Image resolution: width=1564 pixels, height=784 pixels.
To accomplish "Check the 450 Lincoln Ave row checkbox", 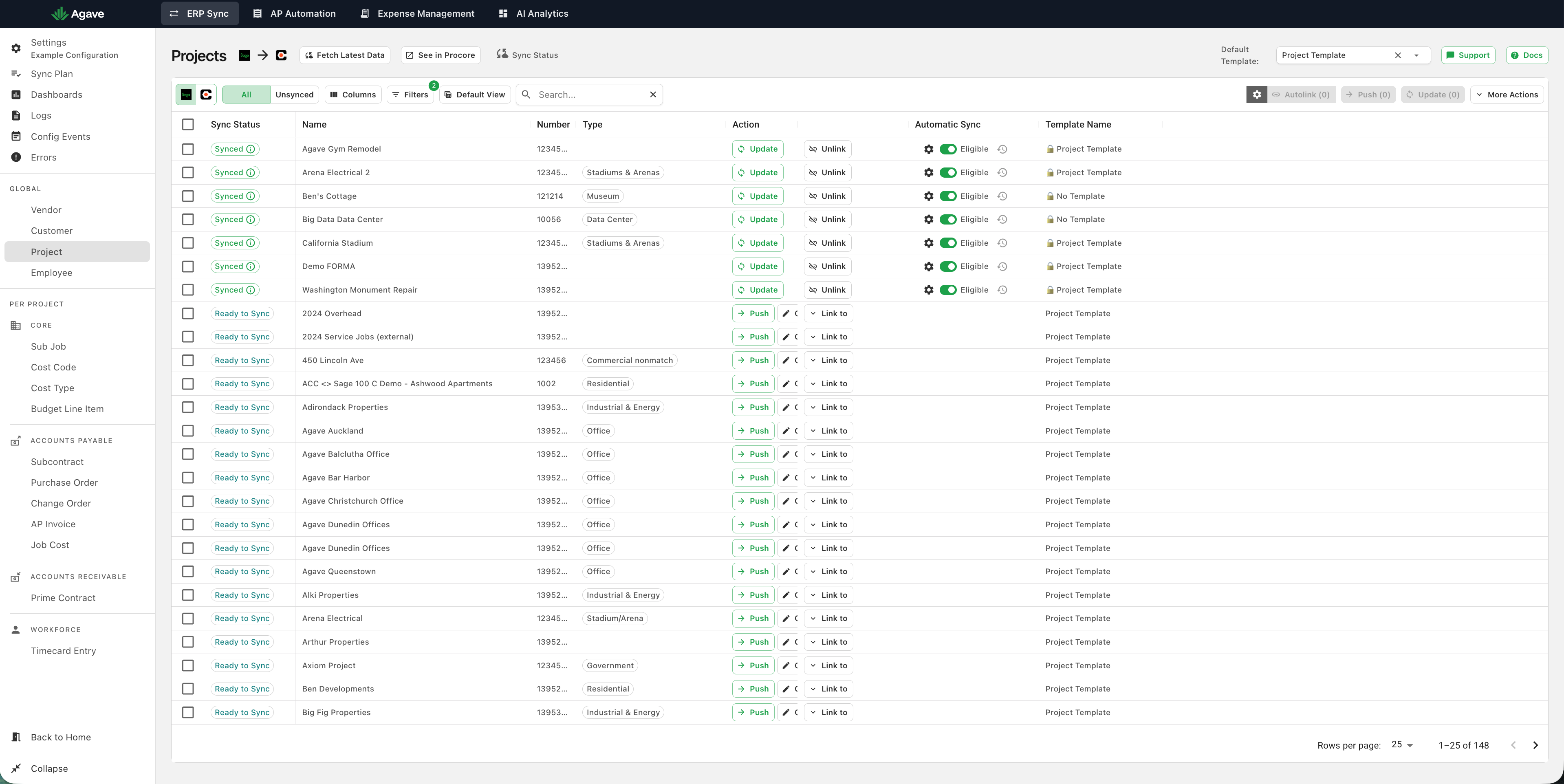I will pyautogui.click(x=188, y=361).
